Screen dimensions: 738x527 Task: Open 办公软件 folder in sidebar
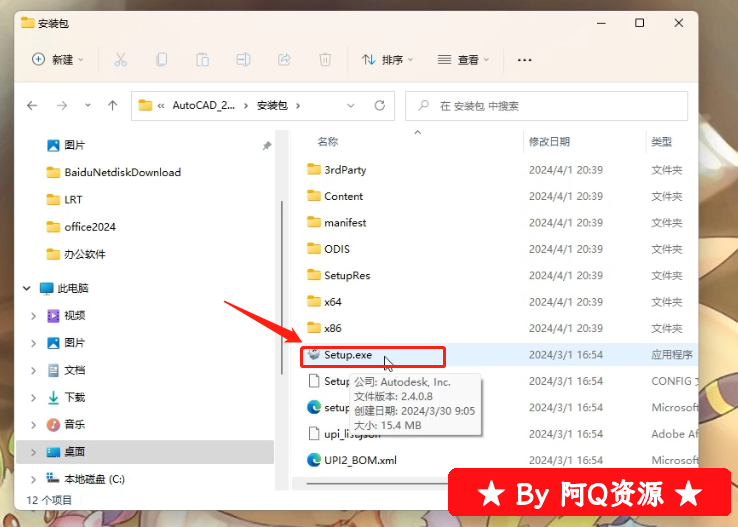click(x=76, y=254)
